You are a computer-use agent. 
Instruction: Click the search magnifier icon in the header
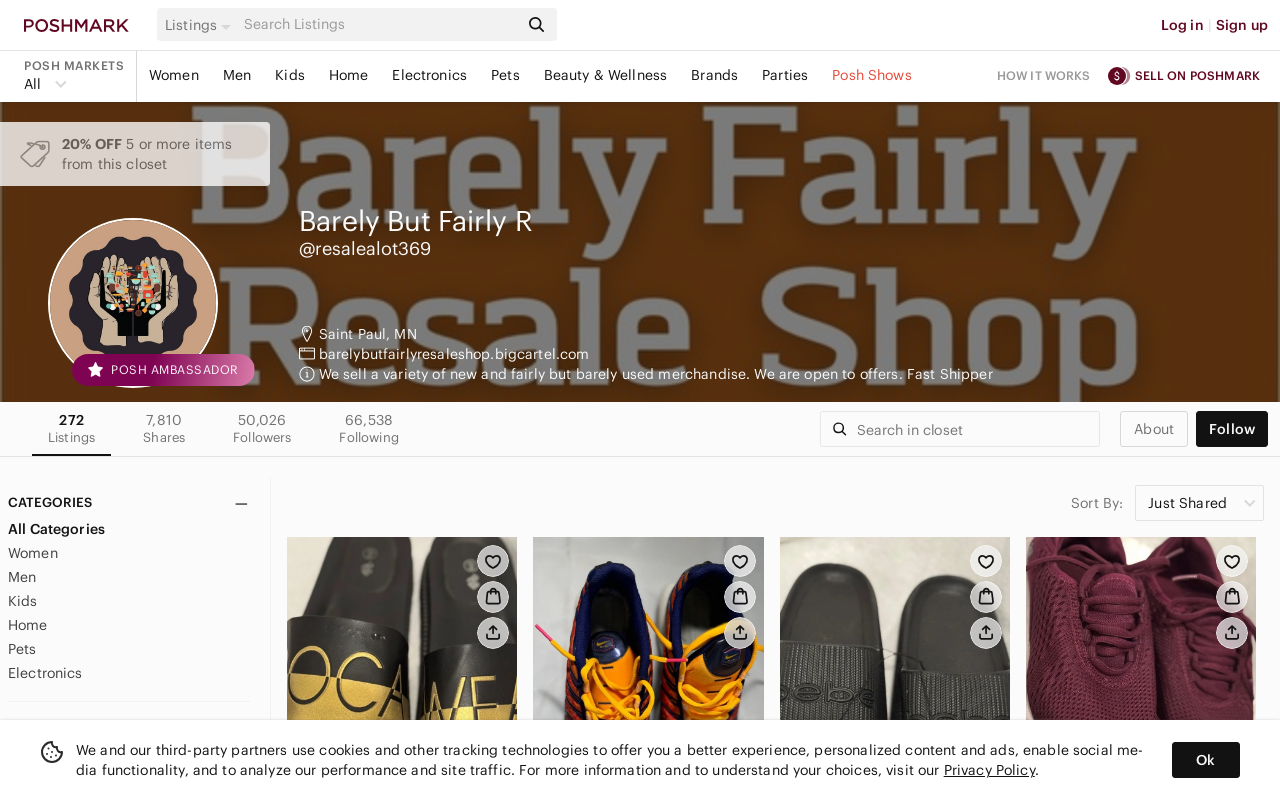point(537,25)
